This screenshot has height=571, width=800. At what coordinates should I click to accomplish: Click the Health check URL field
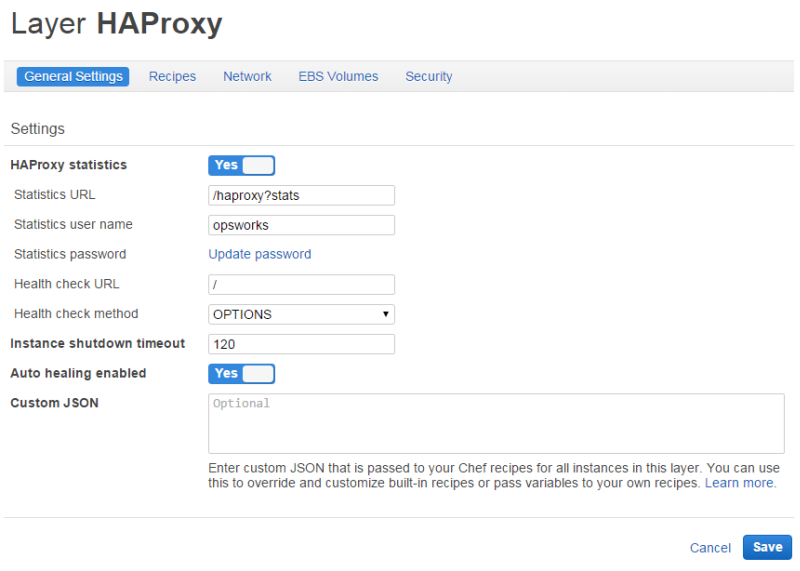pos(302,285)
